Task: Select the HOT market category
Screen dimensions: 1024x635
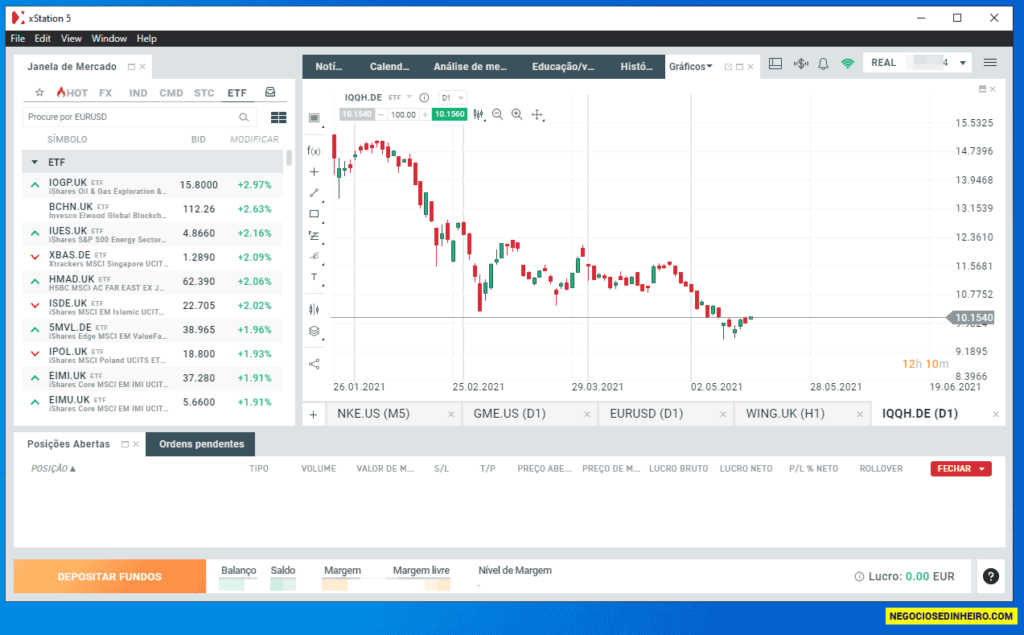Action: pyautogui.click(x=72, y=93)
